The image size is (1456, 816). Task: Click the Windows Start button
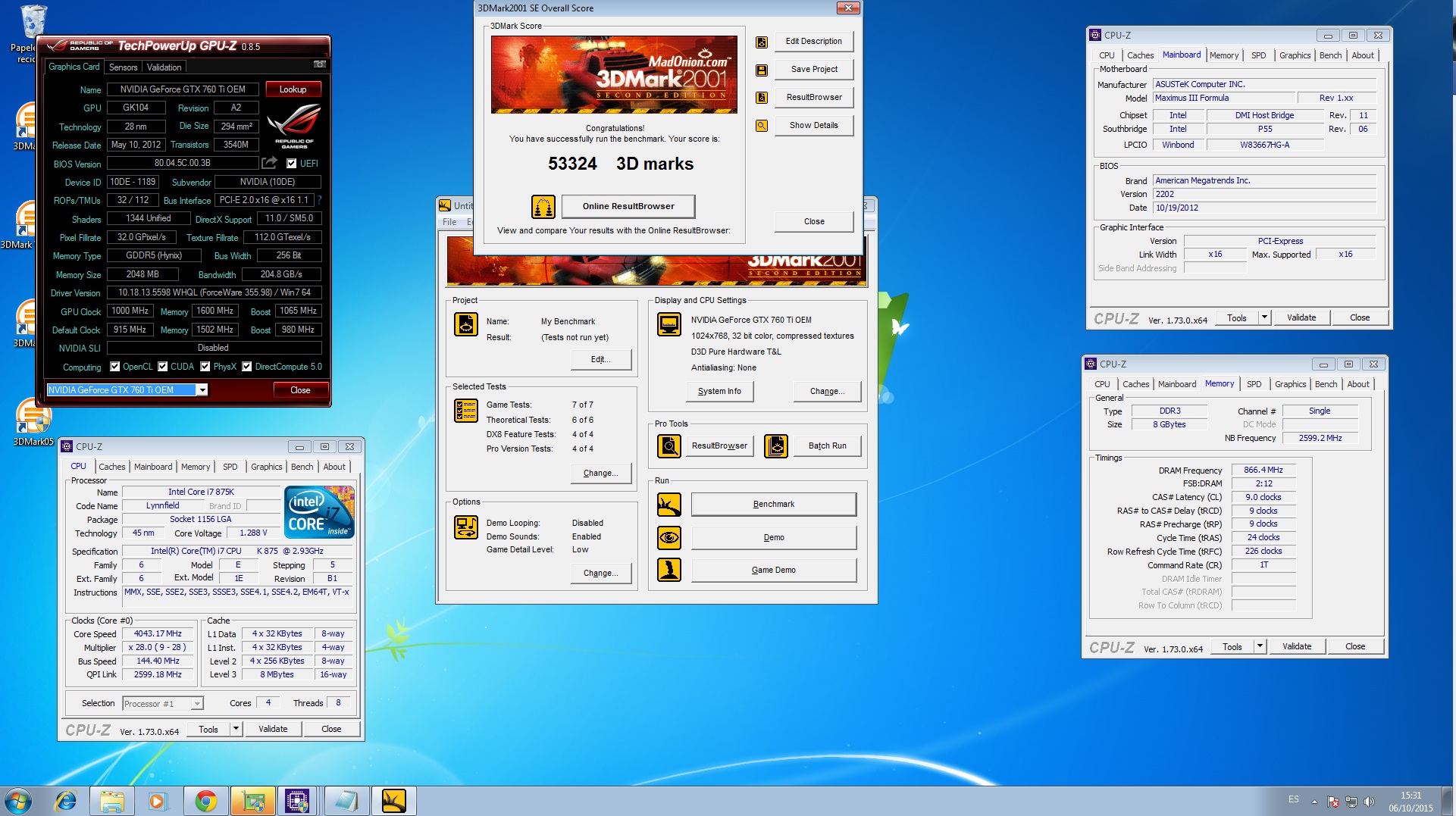[18, 801]
